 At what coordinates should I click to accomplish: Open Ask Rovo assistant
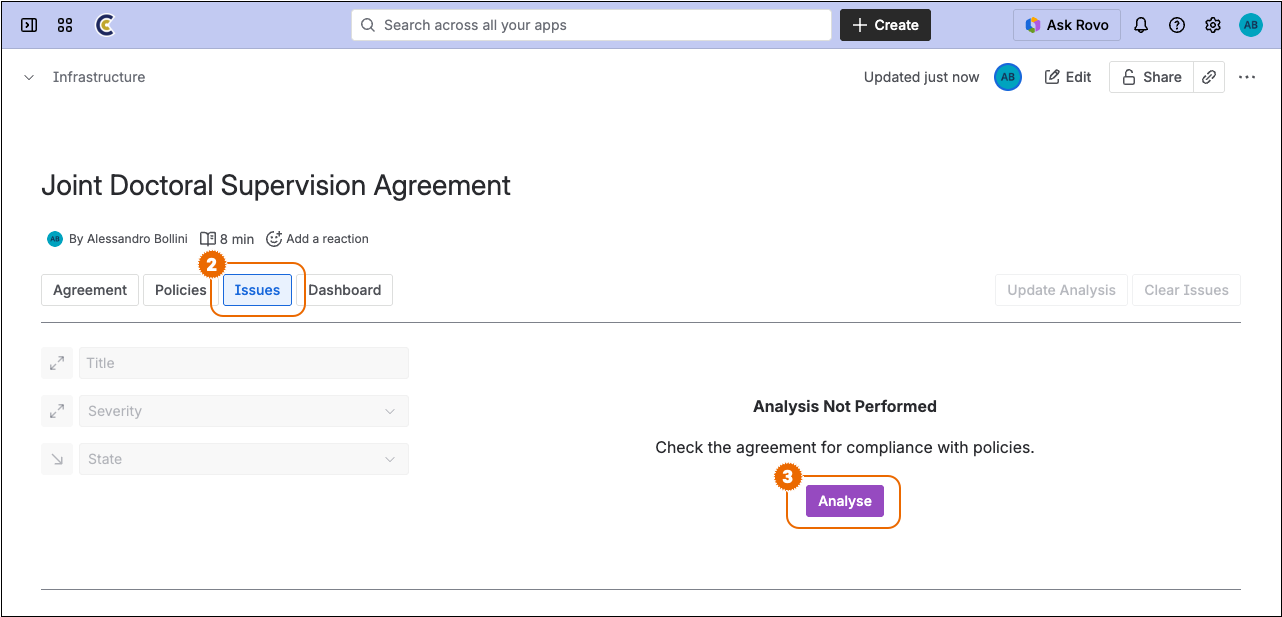(1066, 25)
